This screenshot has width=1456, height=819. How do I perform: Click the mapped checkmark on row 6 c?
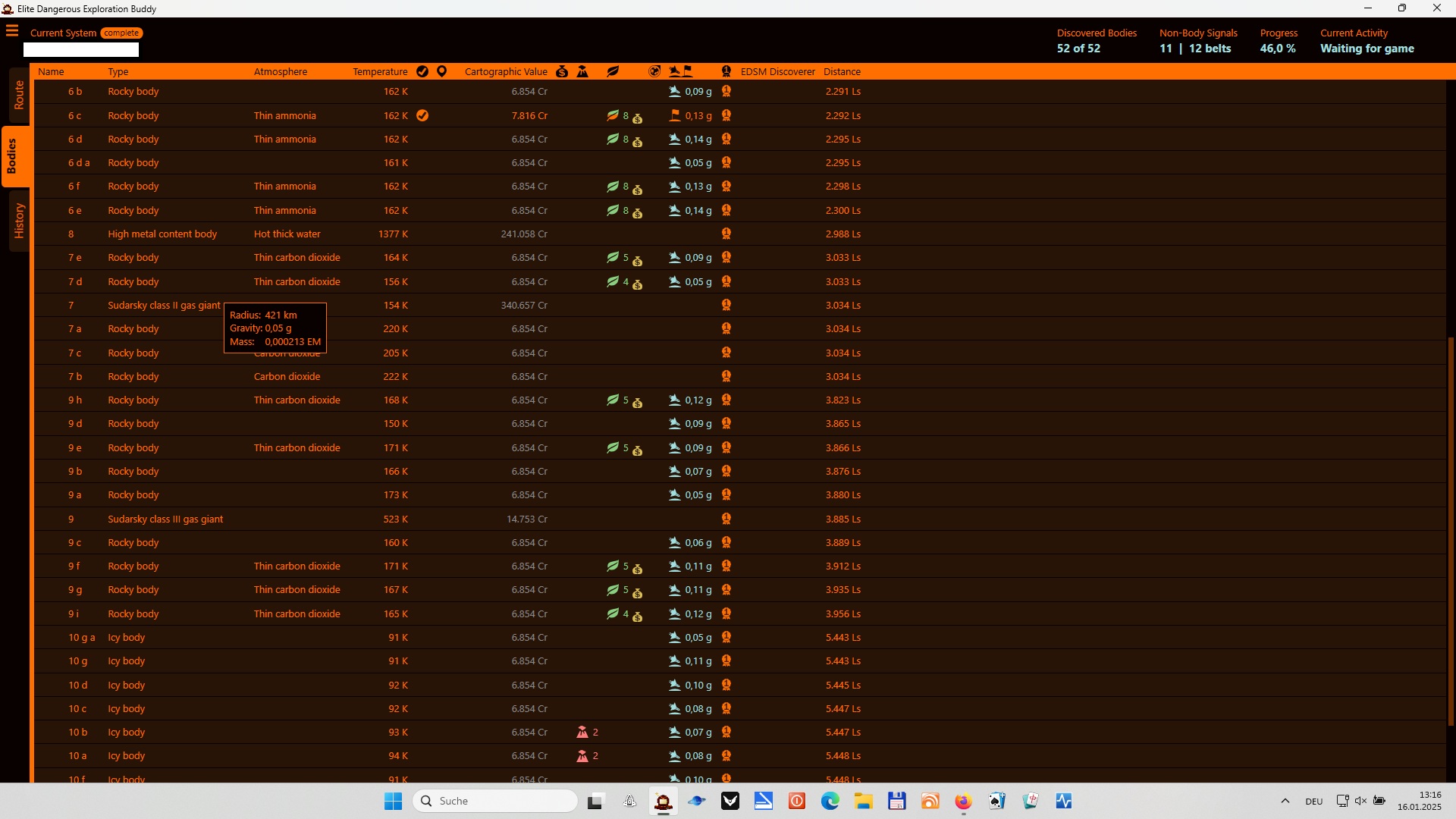[x=422, y=115]
